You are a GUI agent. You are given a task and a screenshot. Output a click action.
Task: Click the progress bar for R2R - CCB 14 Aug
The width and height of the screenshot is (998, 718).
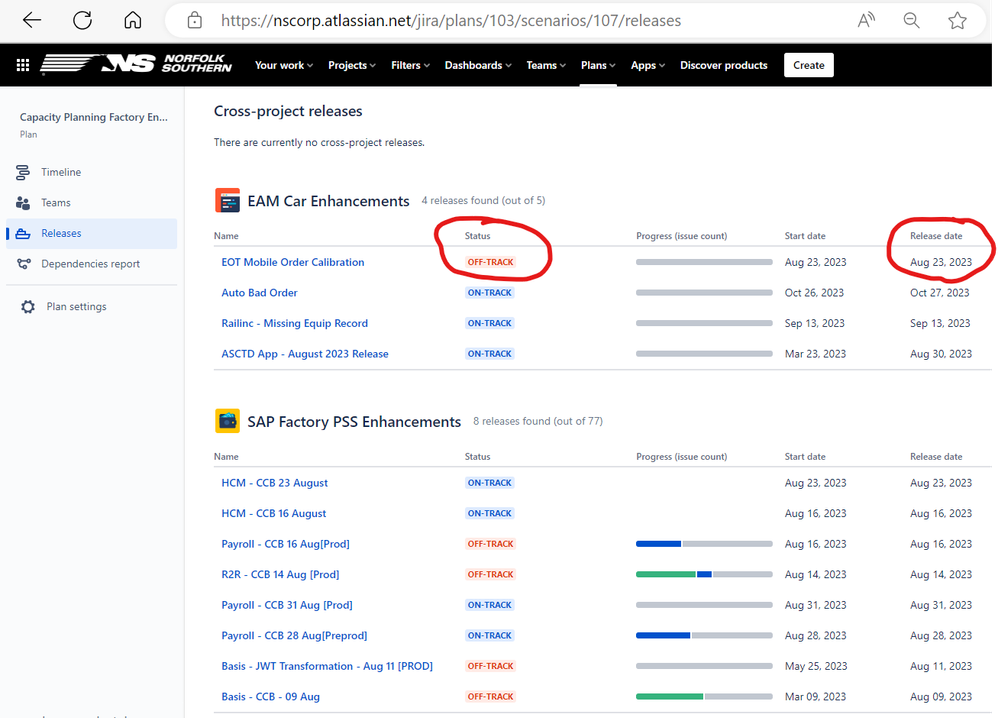(704, 574)
